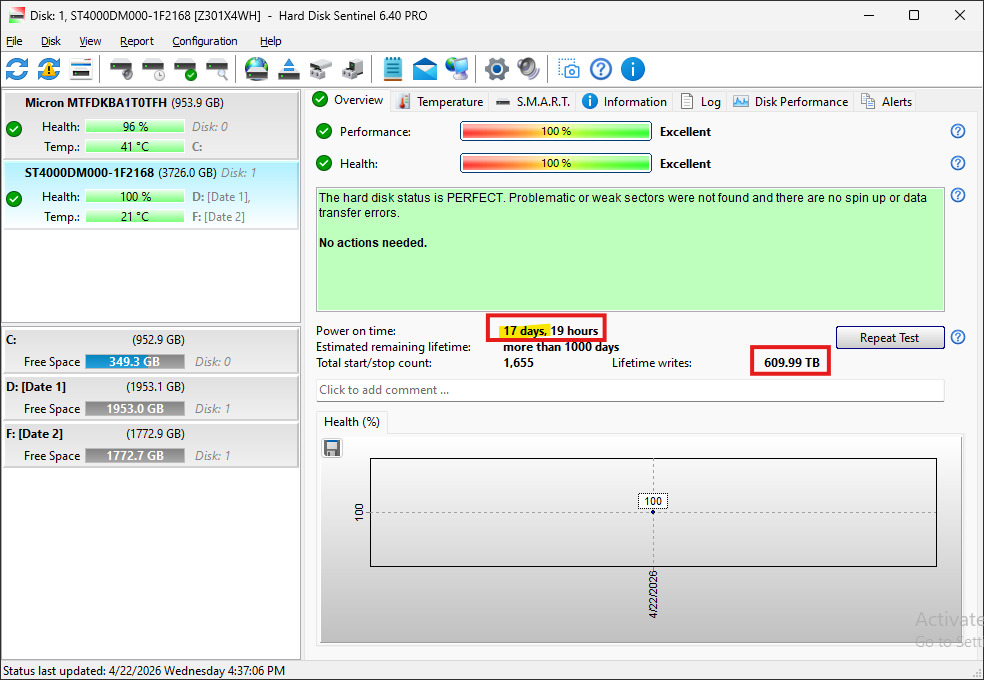Click the start/stop count value 1,655
984x680 pixels.
click(518, 363)
